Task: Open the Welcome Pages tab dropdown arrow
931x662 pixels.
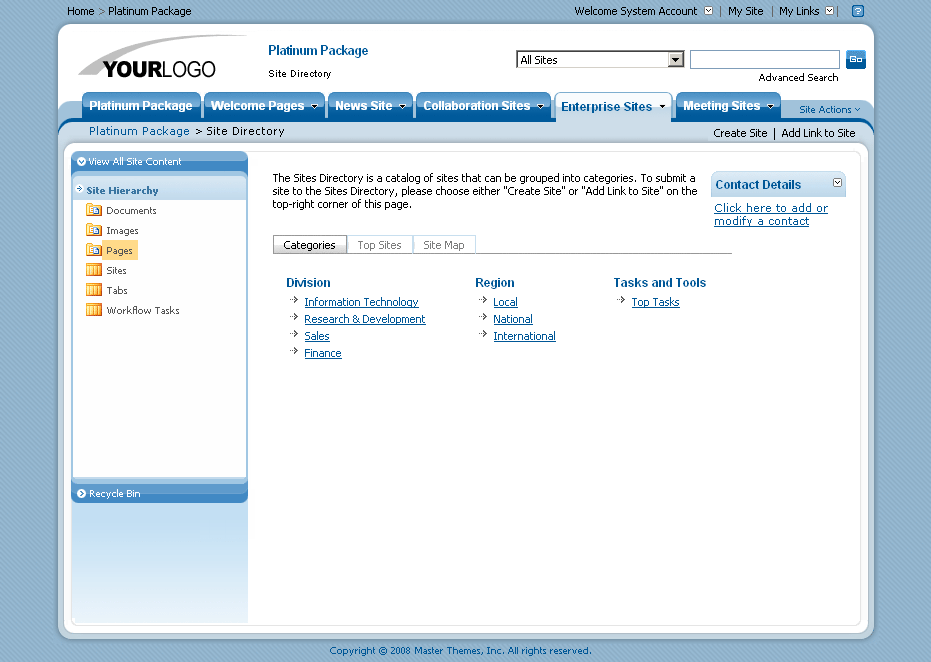Action: tap(315, 105)
